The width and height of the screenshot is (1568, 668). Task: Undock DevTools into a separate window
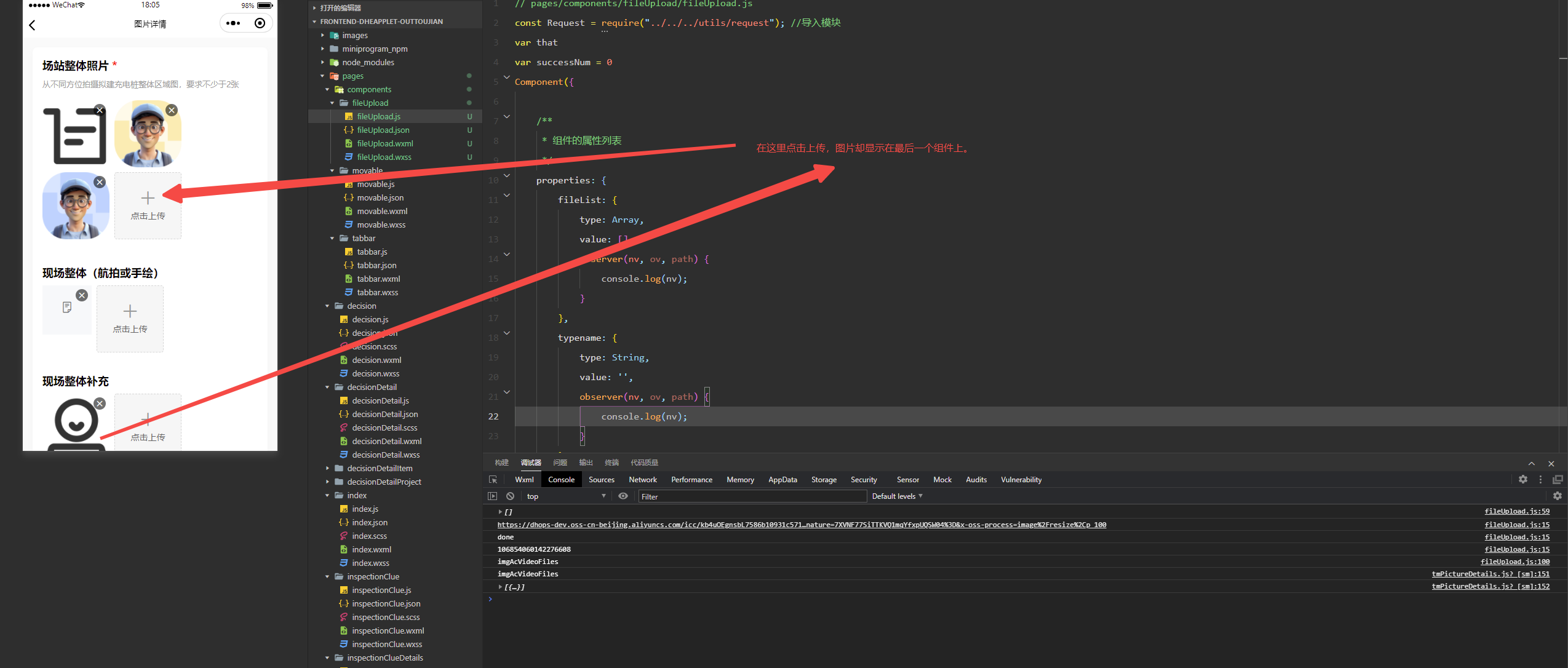(1558, 479)
